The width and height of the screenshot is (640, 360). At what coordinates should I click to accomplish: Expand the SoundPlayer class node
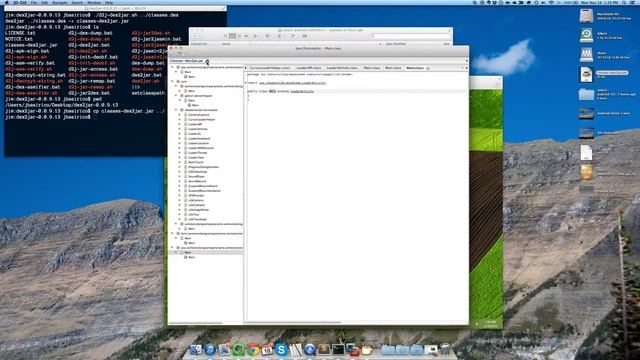click(180, 177)
